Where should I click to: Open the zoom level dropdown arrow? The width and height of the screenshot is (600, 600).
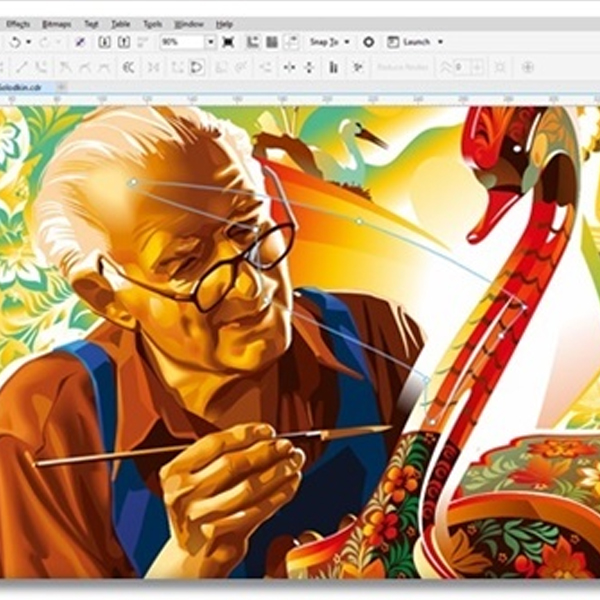[x=210, y=42]
